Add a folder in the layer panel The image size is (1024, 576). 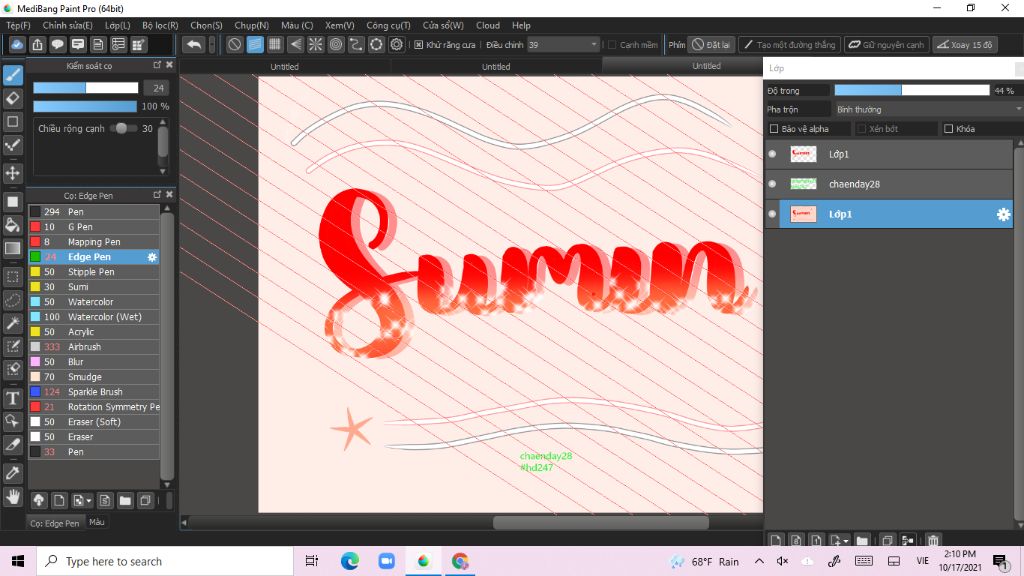pyautogui.click(x=862, y=540)
